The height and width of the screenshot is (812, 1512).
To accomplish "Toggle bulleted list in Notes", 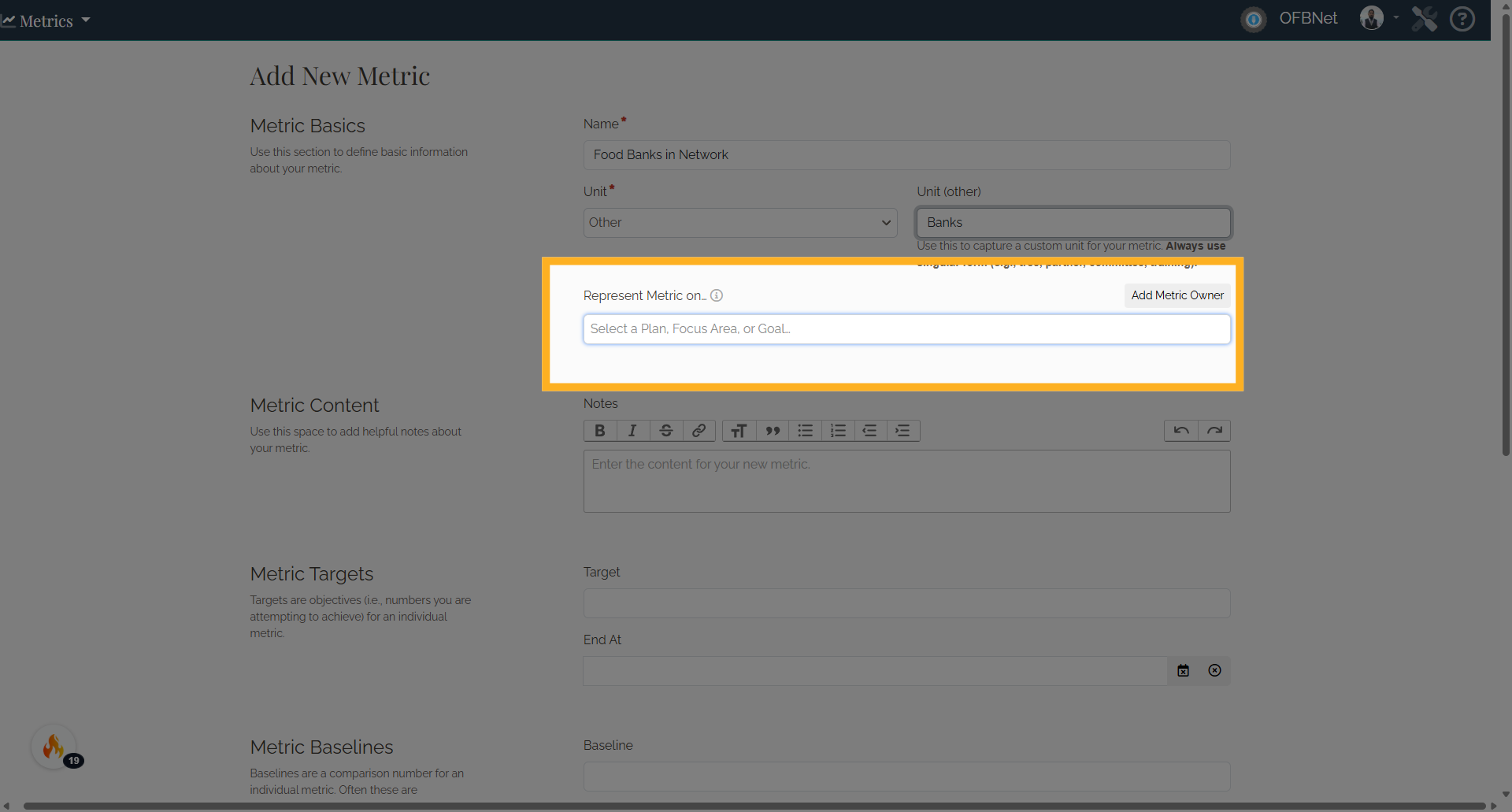I will [x=805, y=431].
